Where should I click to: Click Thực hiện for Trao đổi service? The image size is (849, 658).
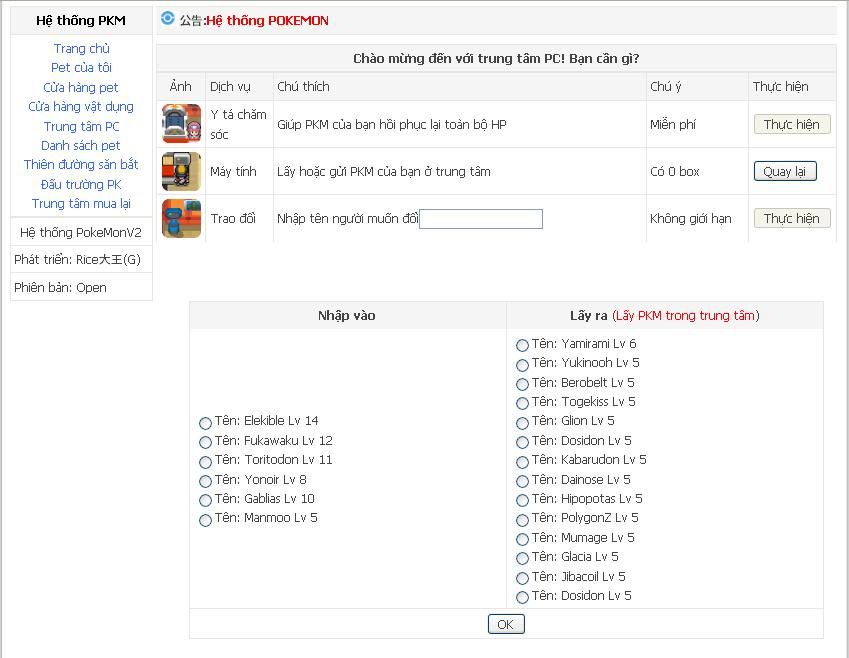792,219
